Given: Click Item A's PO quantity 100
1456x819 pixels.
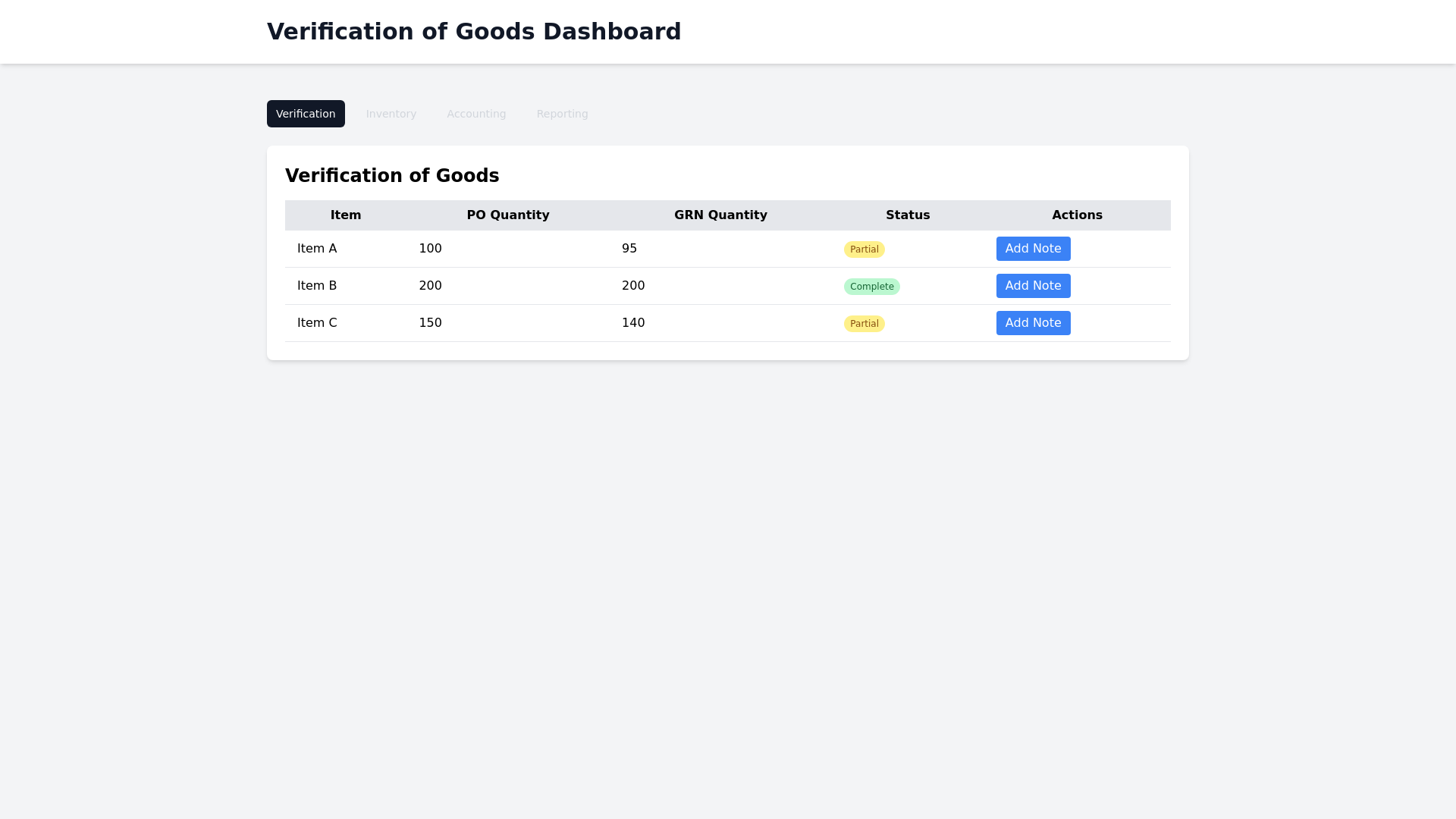Looking at the screenshot, I should [430, 249].
